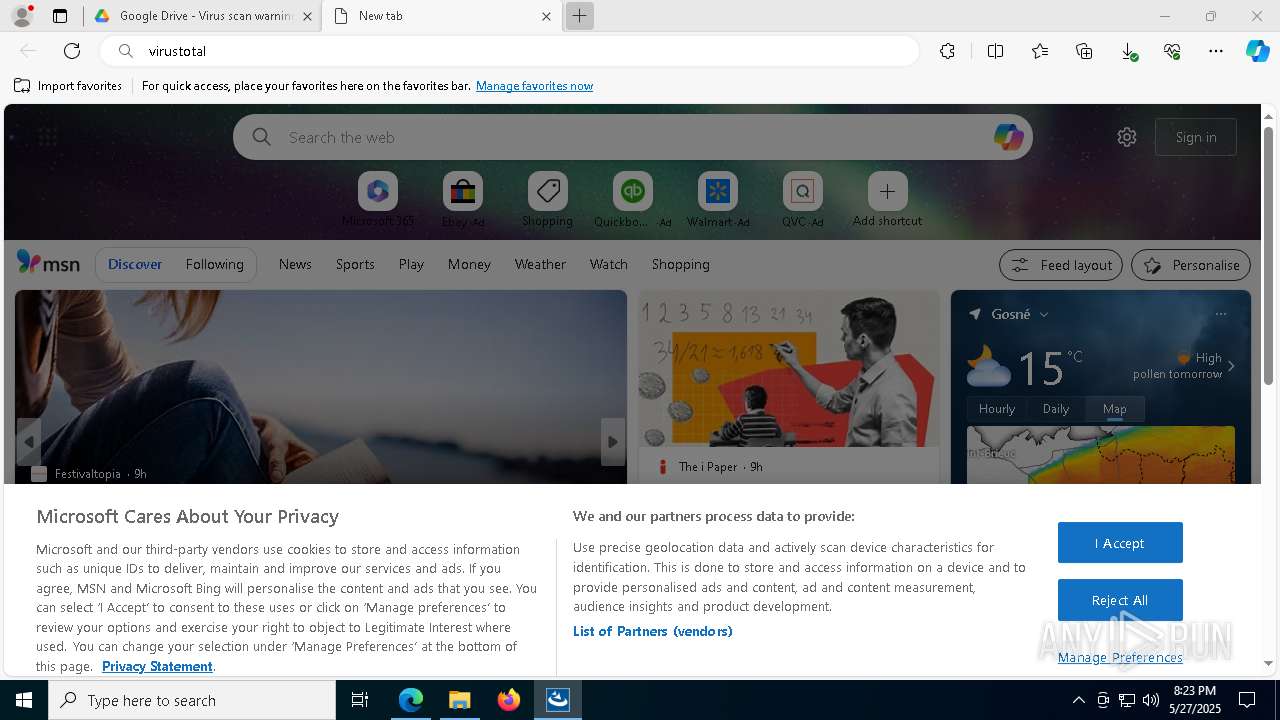Open the Sports menu item
This screenshot has width=1280, height=720.
tap(355, 264)
